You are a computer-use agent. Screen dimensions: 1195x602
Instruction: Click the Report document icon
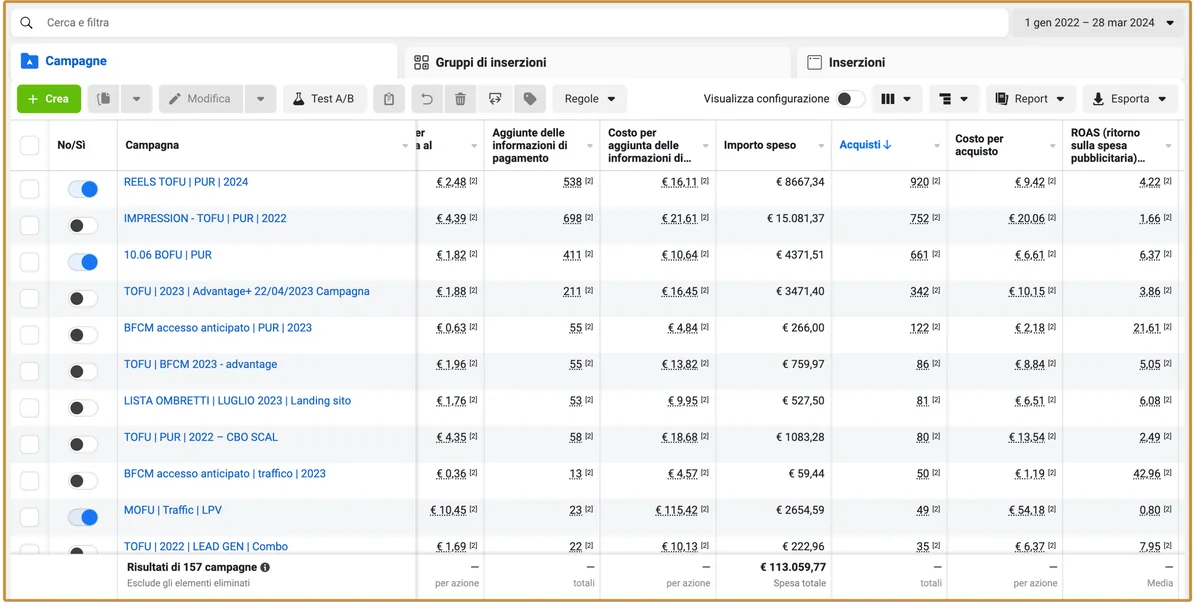1001,99
